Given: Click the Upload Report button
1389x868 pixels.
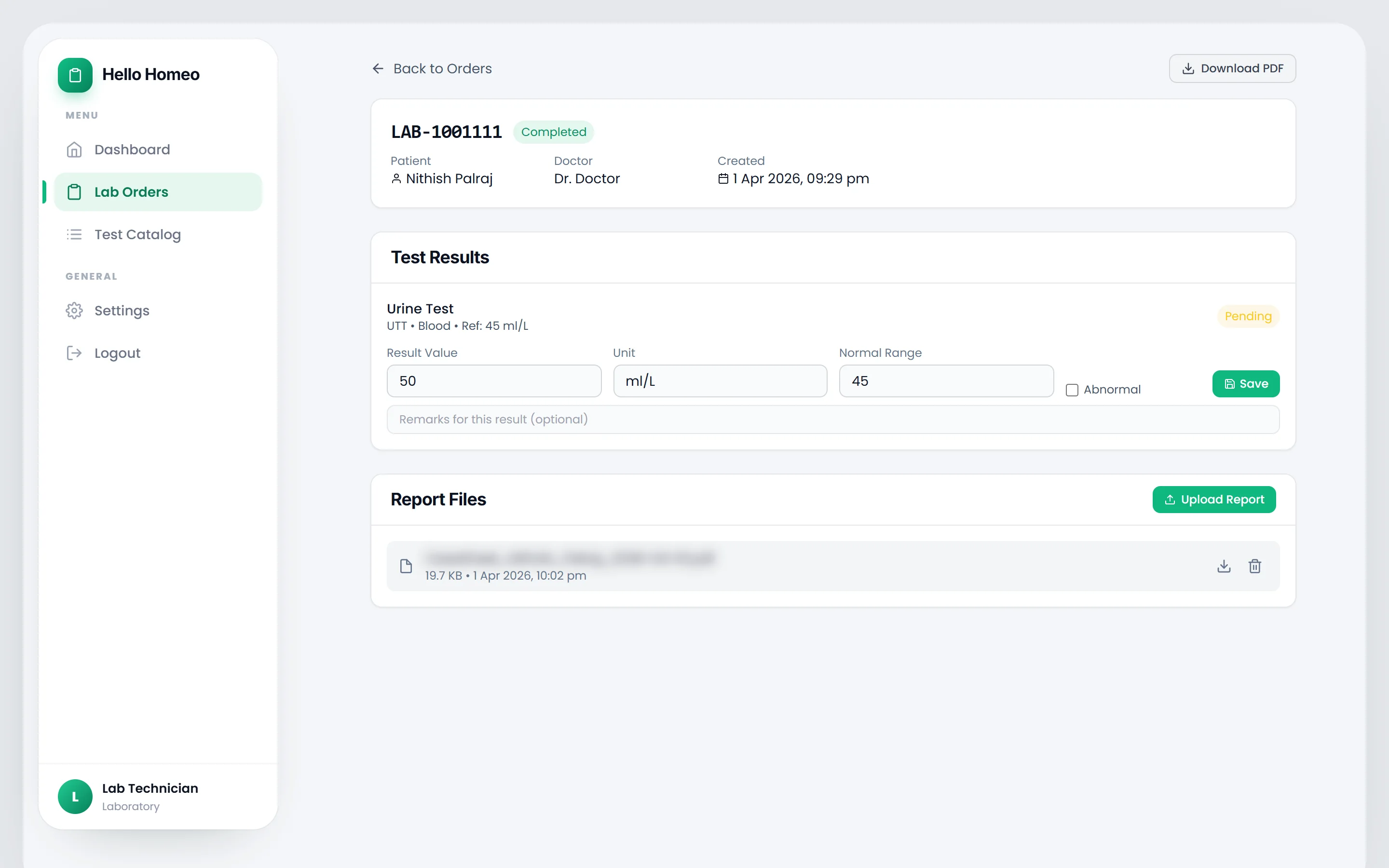Looking at the screenshot, I should tap(1214, 500).
